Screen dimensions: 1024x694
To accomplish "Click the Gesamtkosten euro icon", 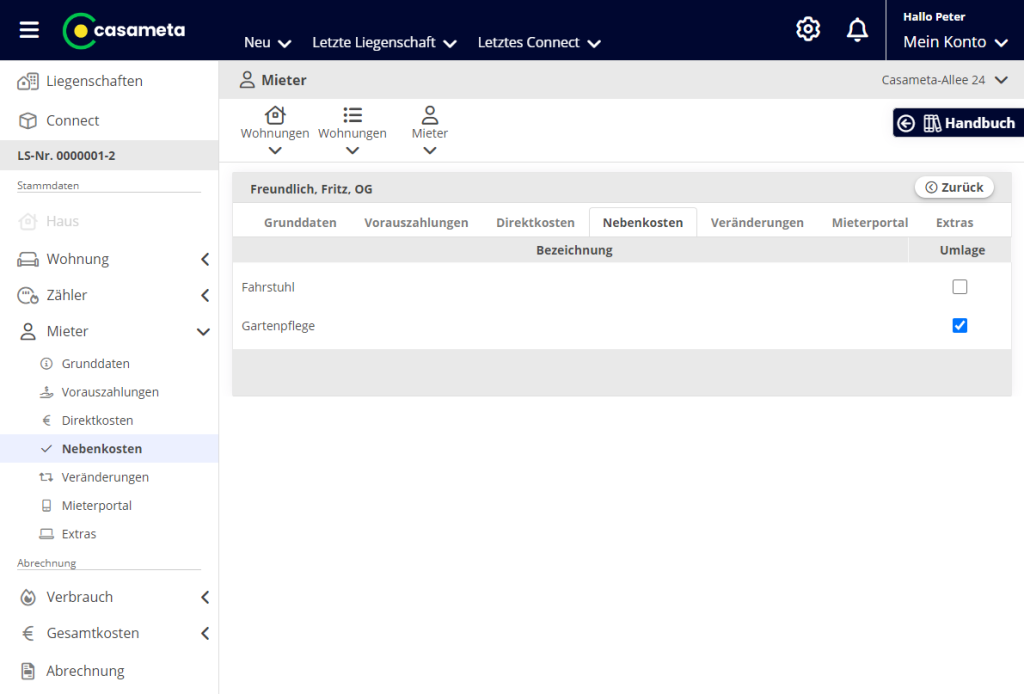I will point(27,633).
